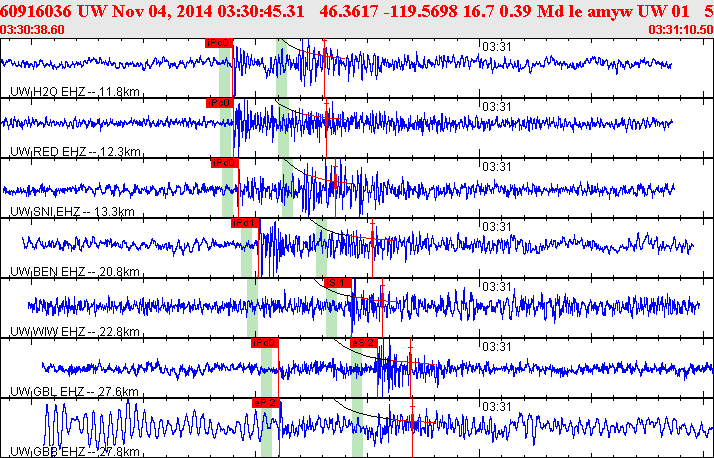This screenshot has height=458, width=714.
Task: Select the iPd1 pick flag on BEN trace
Action: 245,223
